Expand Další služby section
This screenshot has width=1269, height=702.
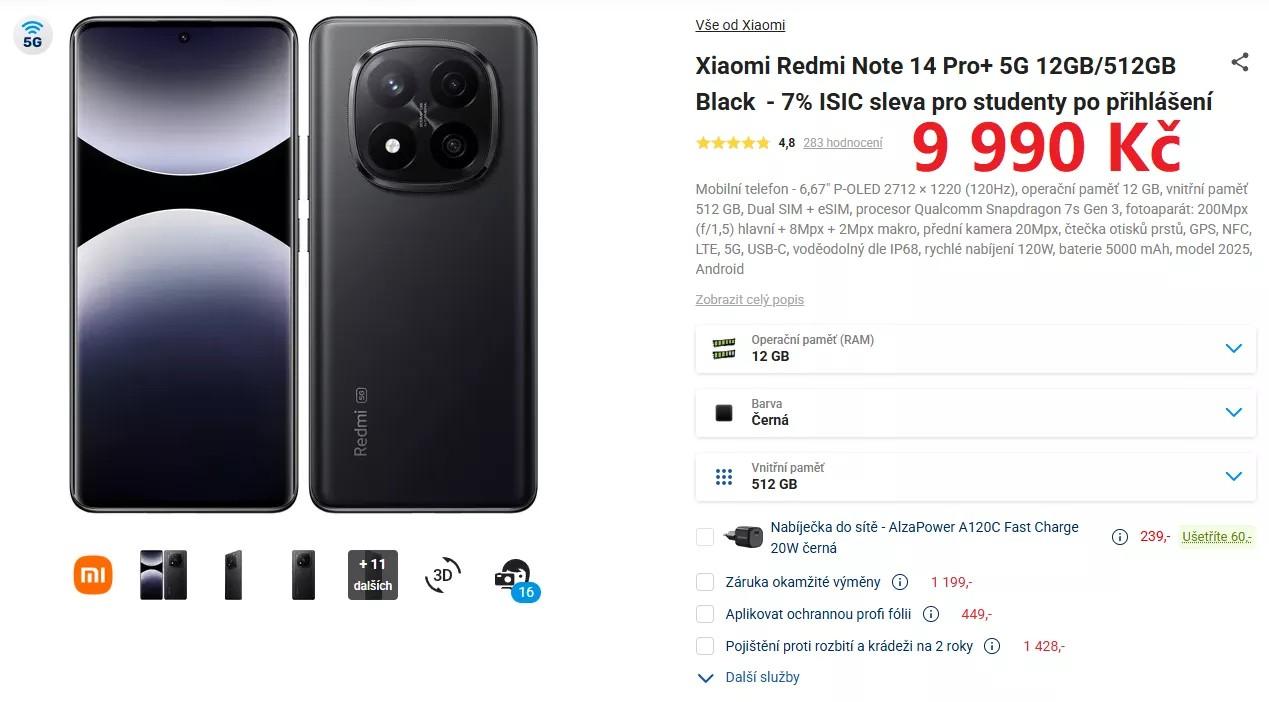(749, 677)
